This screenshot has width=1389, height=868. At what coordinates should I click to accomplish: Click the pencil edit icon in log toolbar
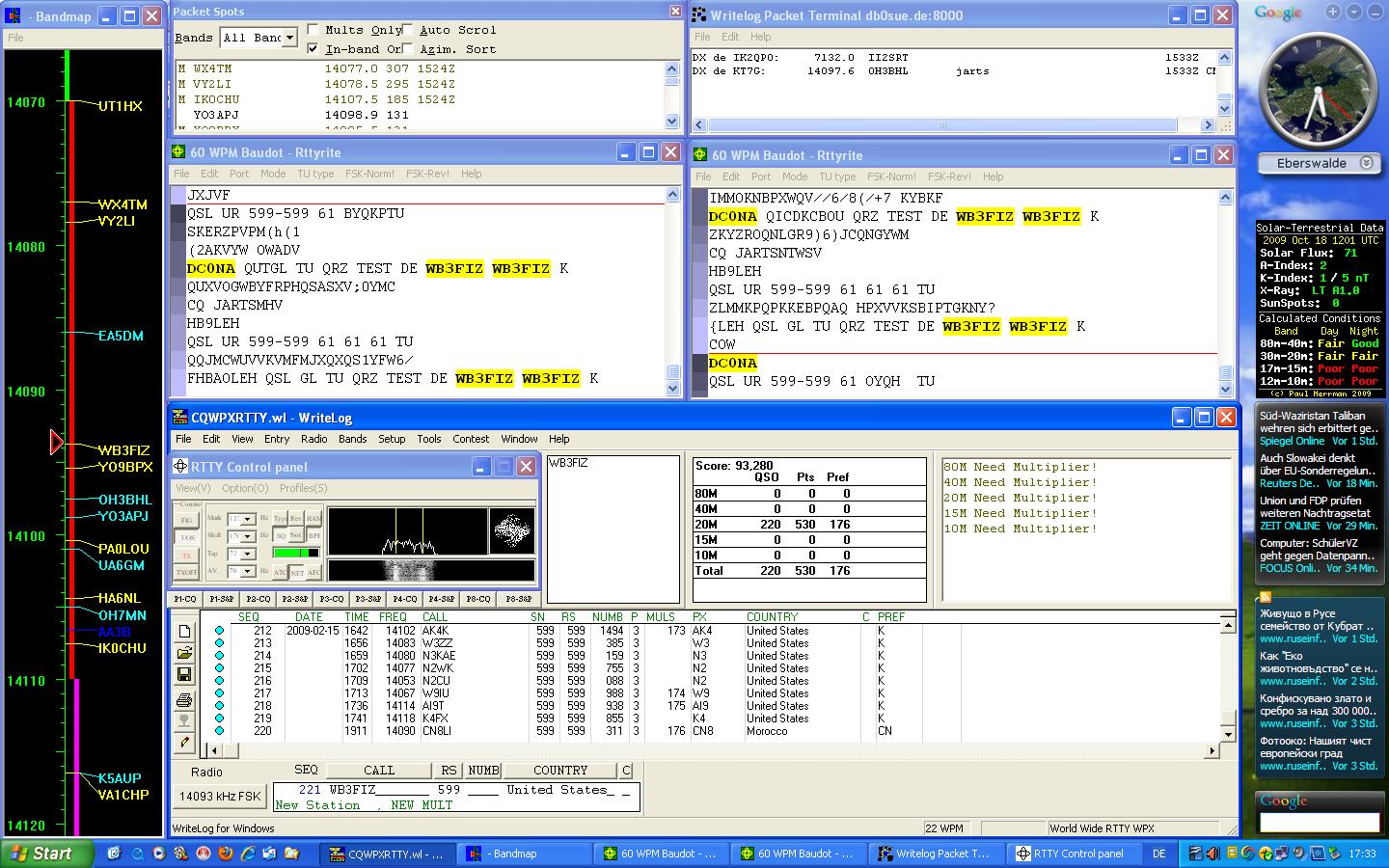point(184,743)
